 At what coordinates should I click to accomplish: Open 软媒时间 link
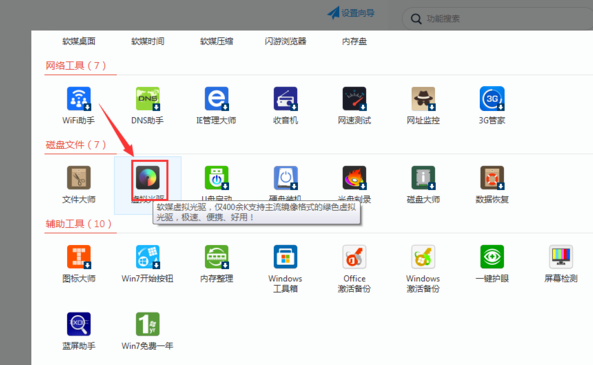tap(147, 41)
